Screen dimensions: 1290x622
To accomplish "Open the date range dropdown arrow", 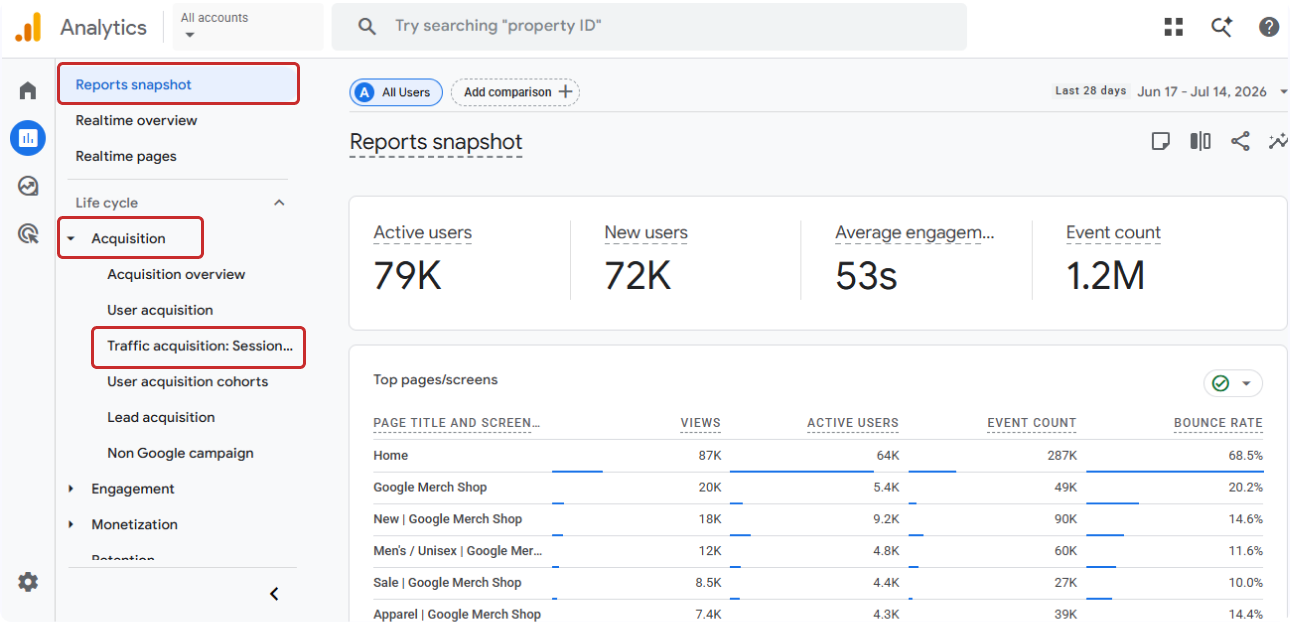I will (x=1283, y=92).
